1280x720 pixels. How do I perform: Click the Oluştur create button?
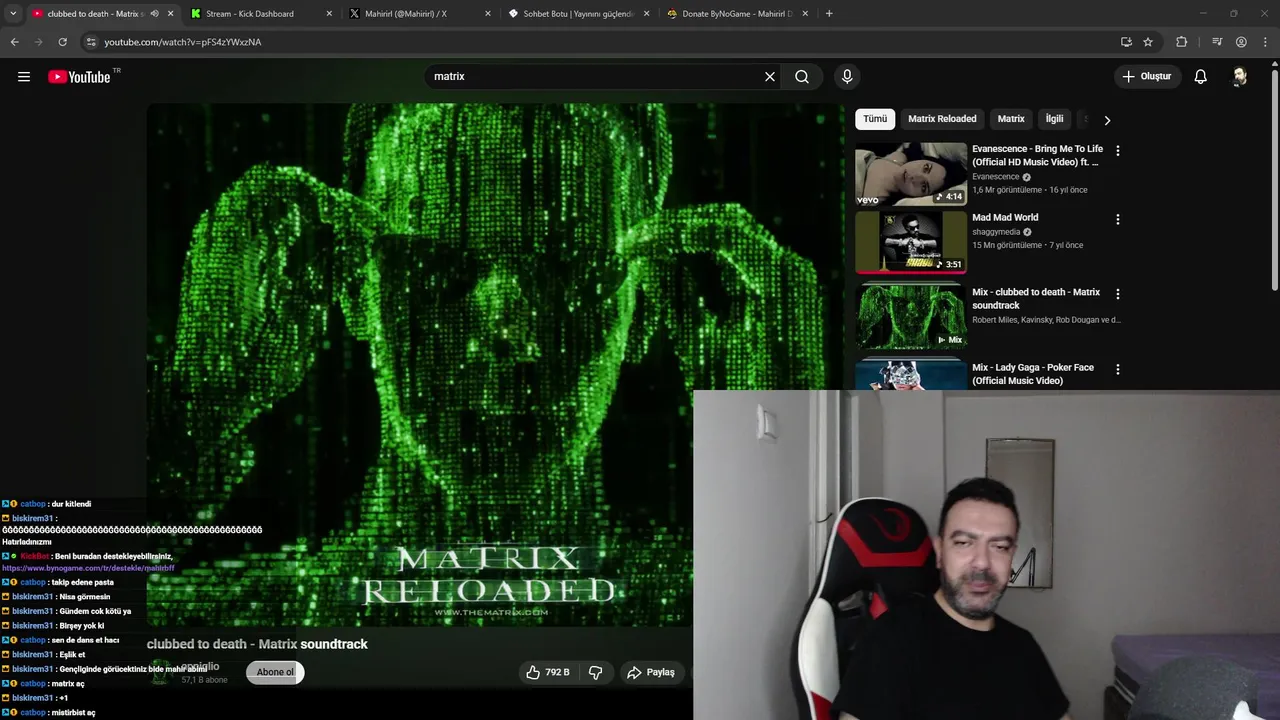[x=1147, y=77]
